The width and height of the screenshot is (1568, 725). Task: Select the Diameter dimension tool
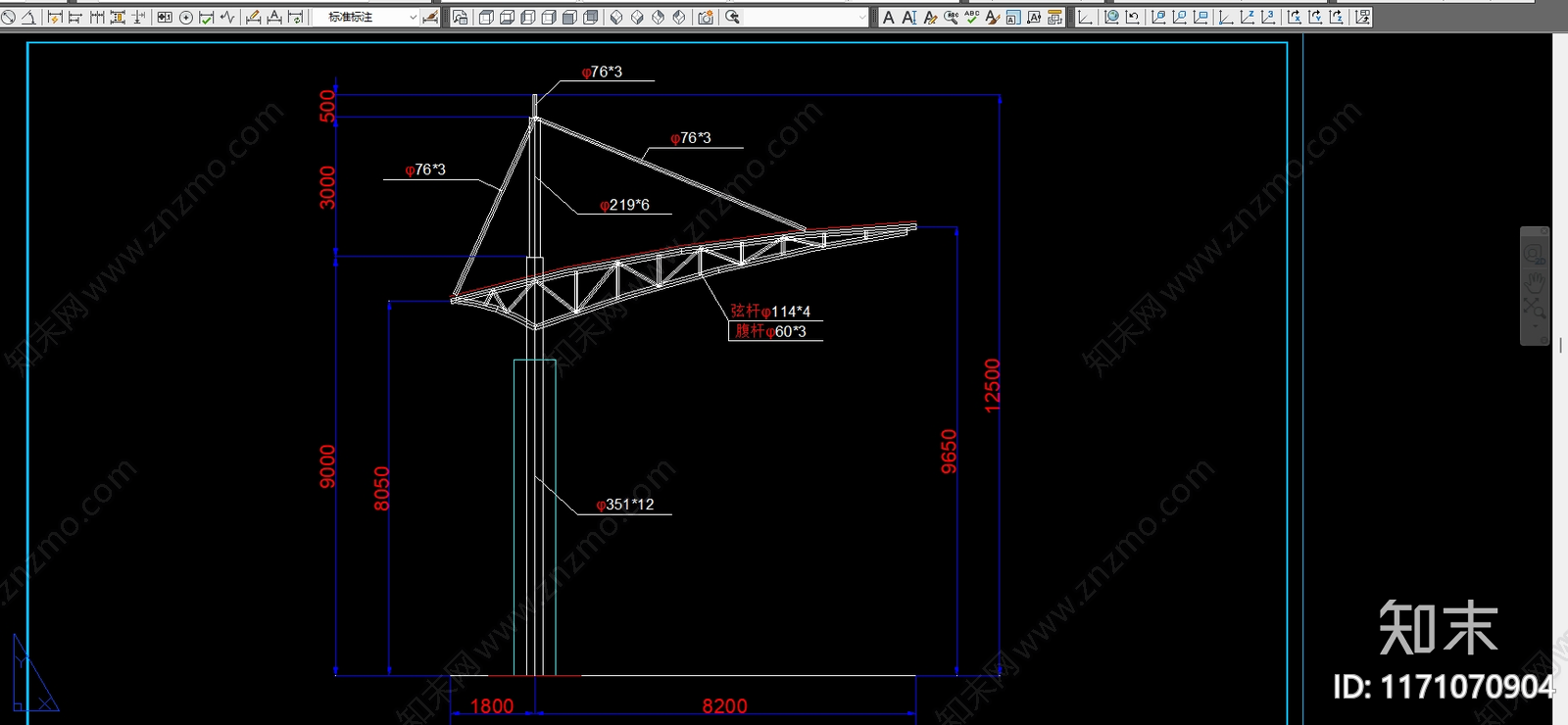(8, 17)
